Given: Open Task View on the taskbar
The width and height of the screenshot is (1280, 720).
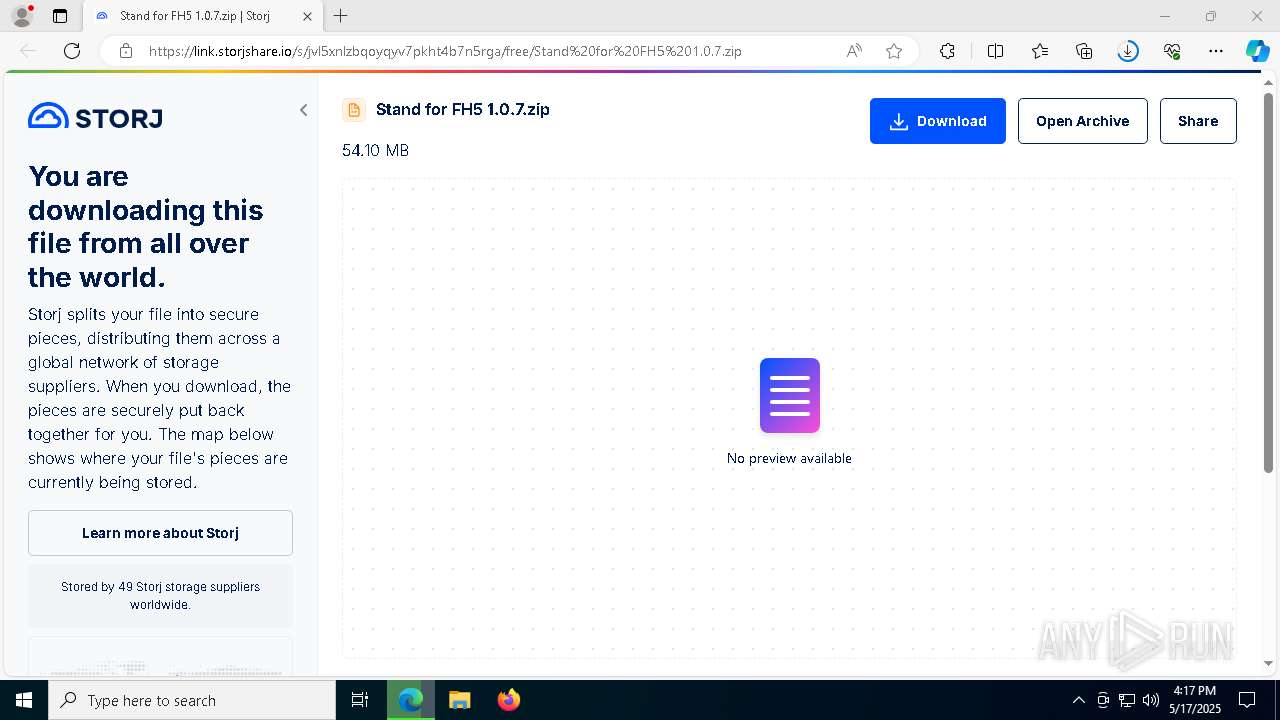Looking at the screenshot, I should (x=361, y=700).
